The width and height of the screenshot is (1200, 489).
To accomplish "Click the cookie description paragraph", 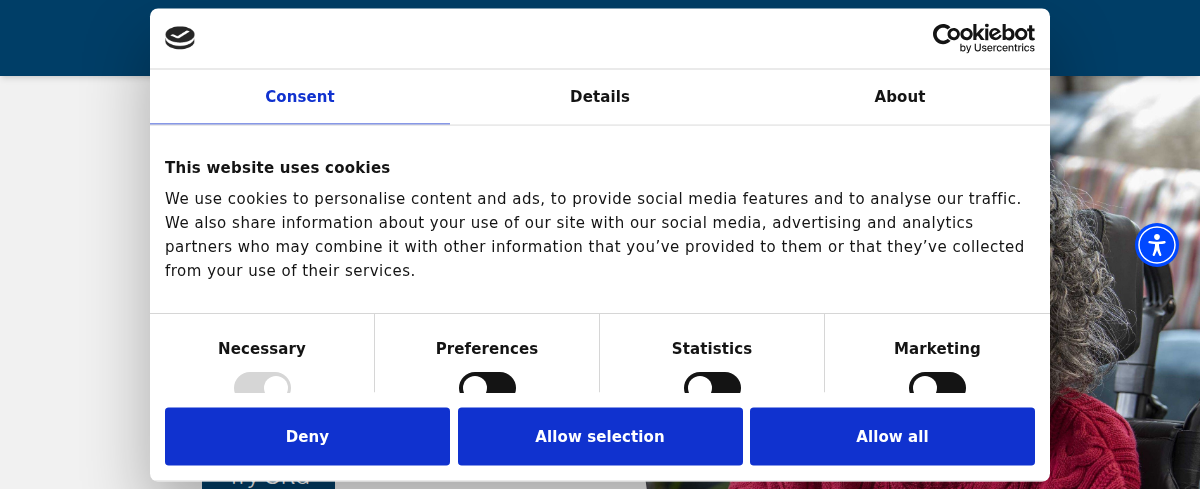I will [x=594, y=234].
